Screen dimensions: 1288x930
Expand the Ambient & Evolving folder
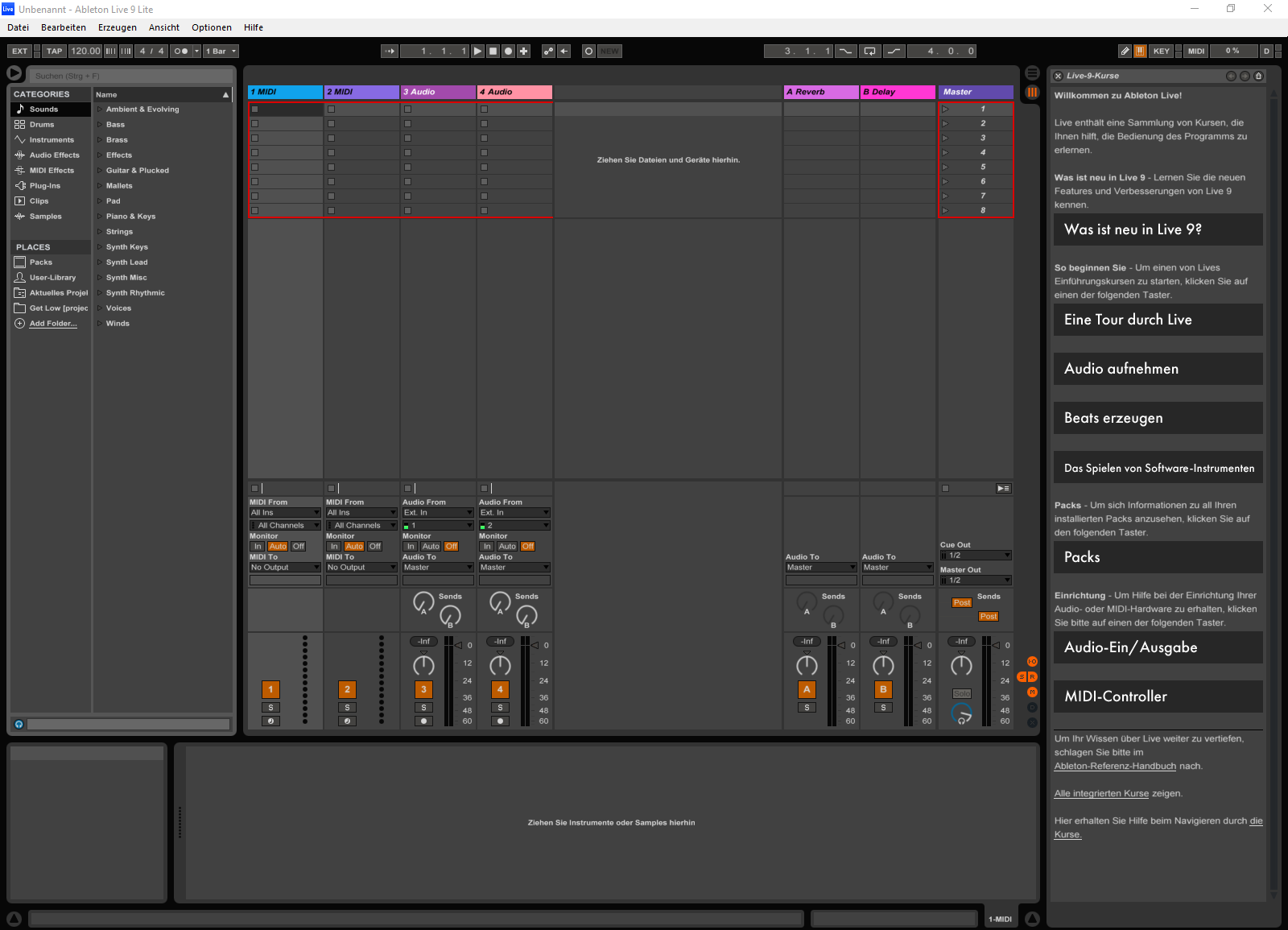point(100,109)
